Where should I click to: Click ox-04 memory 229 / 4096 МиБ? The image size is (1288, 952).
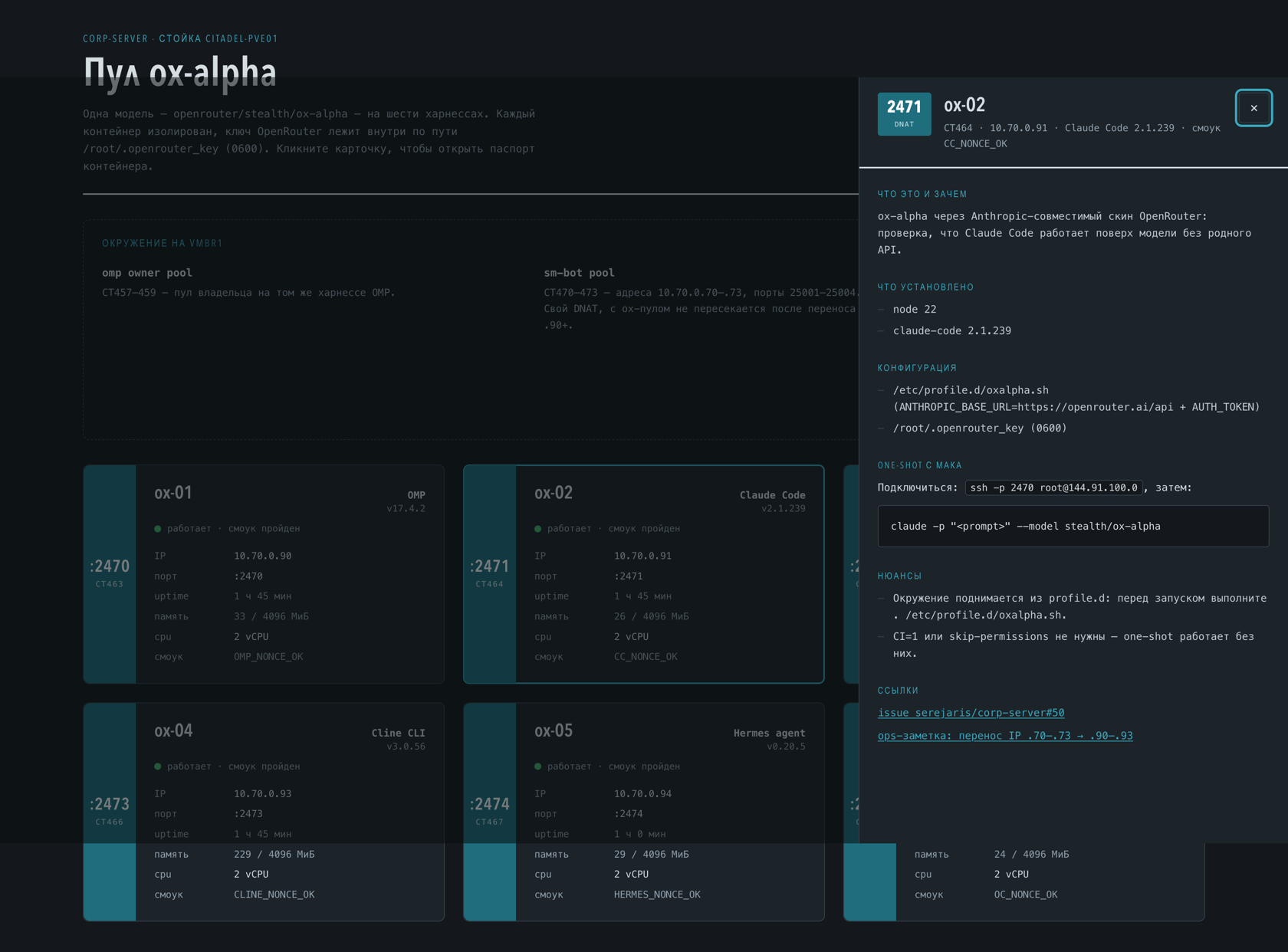(274, 854)
